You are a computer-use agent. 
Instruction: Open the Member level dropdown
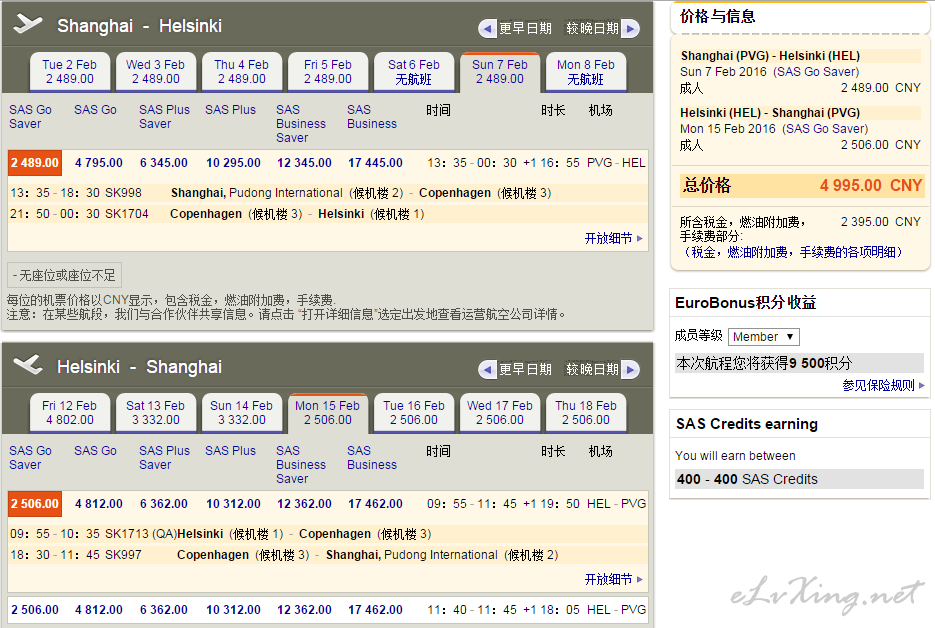coord(763,337)
